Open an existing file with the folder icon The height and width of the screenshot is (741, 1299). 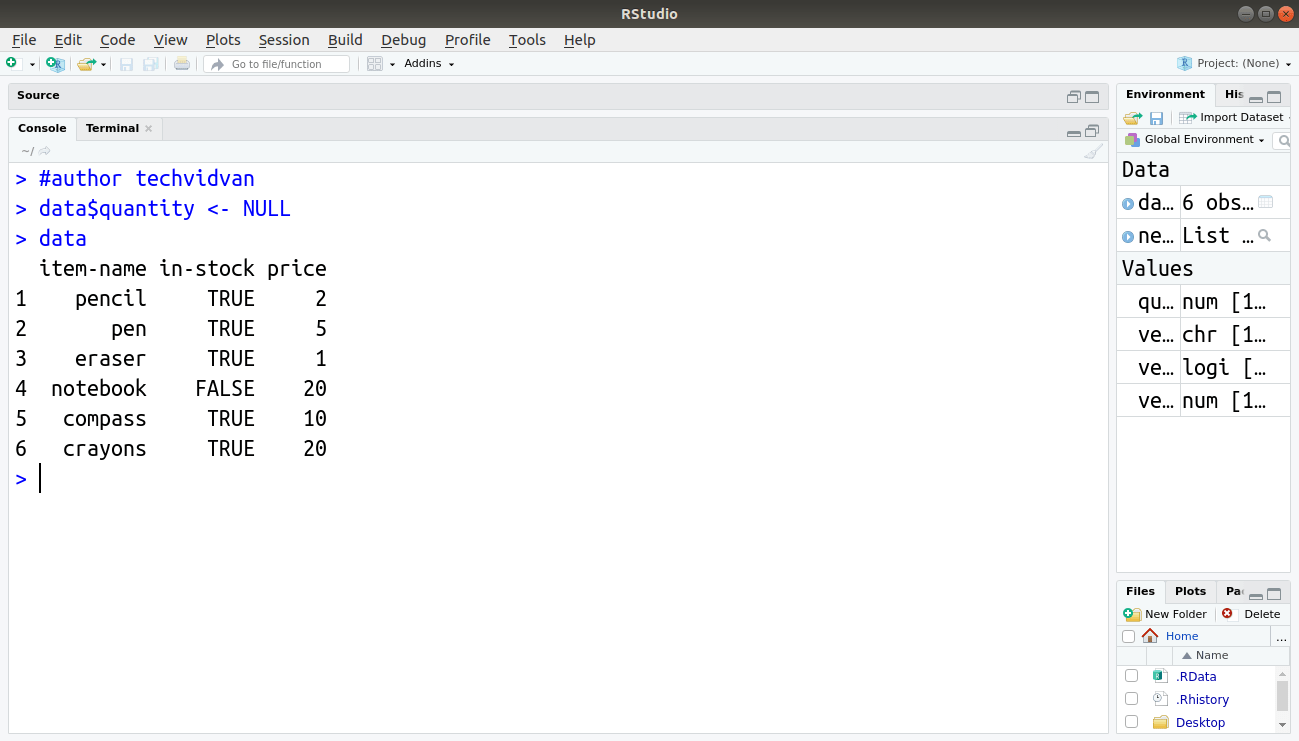point(86,63)
